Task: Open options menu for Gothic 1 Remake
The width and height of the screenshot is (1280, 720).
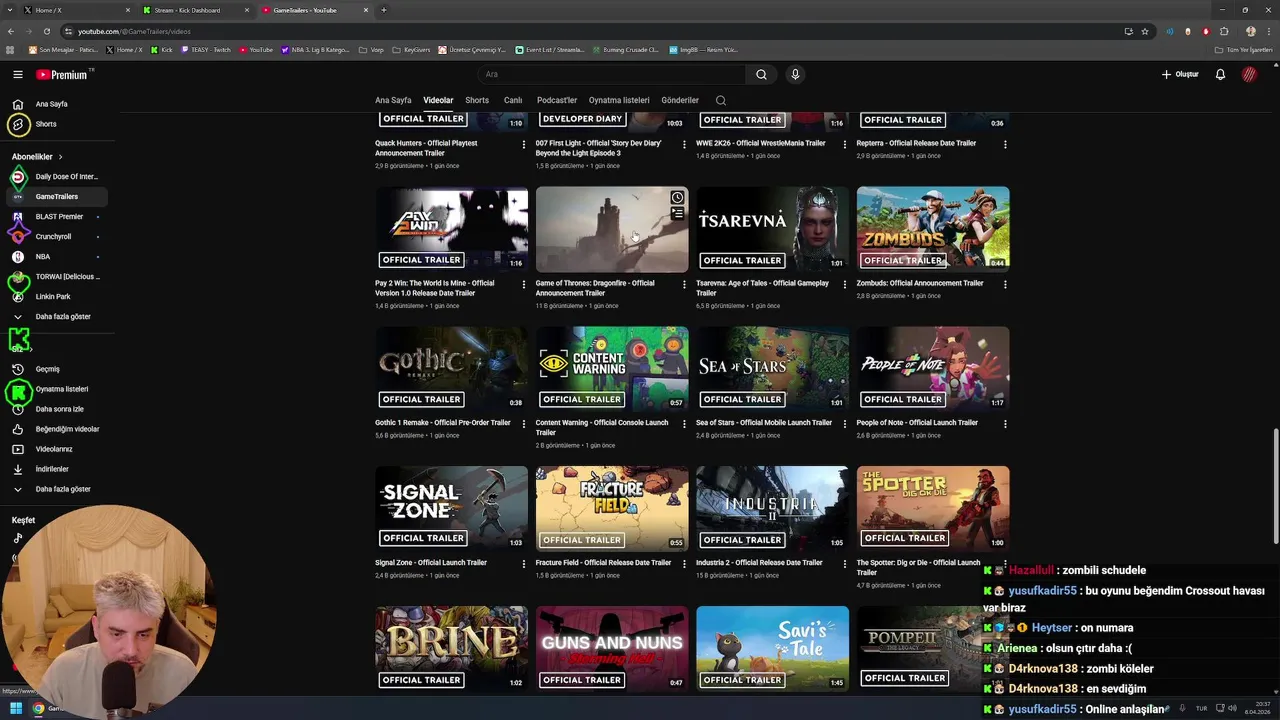Action: click(x=523, y=424)
